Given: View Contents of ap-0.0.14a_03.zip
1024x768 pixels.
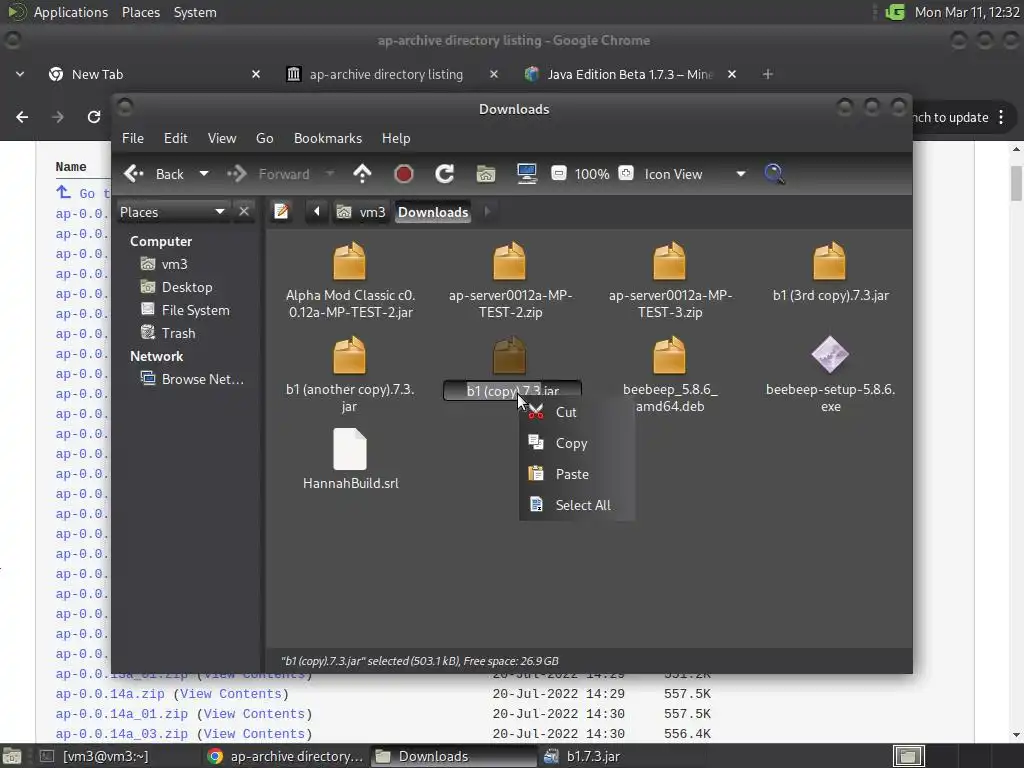Looking at the screenshot, I should click(255, 734).
